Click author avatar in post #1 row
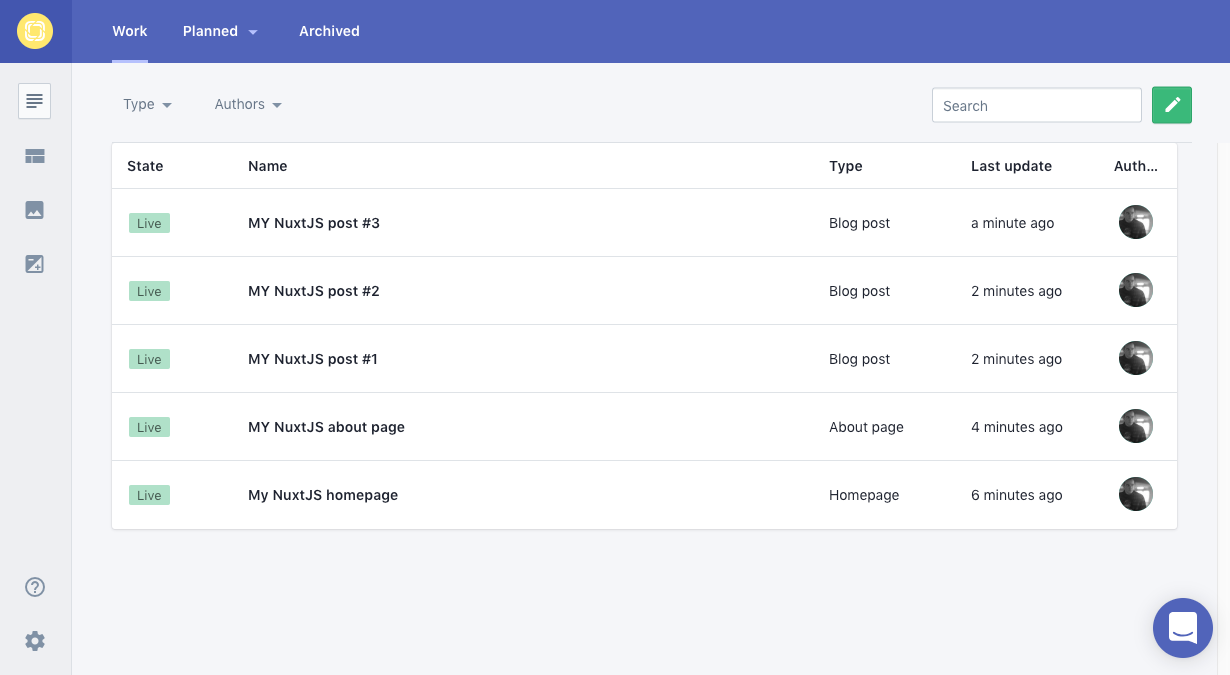 1136,358
